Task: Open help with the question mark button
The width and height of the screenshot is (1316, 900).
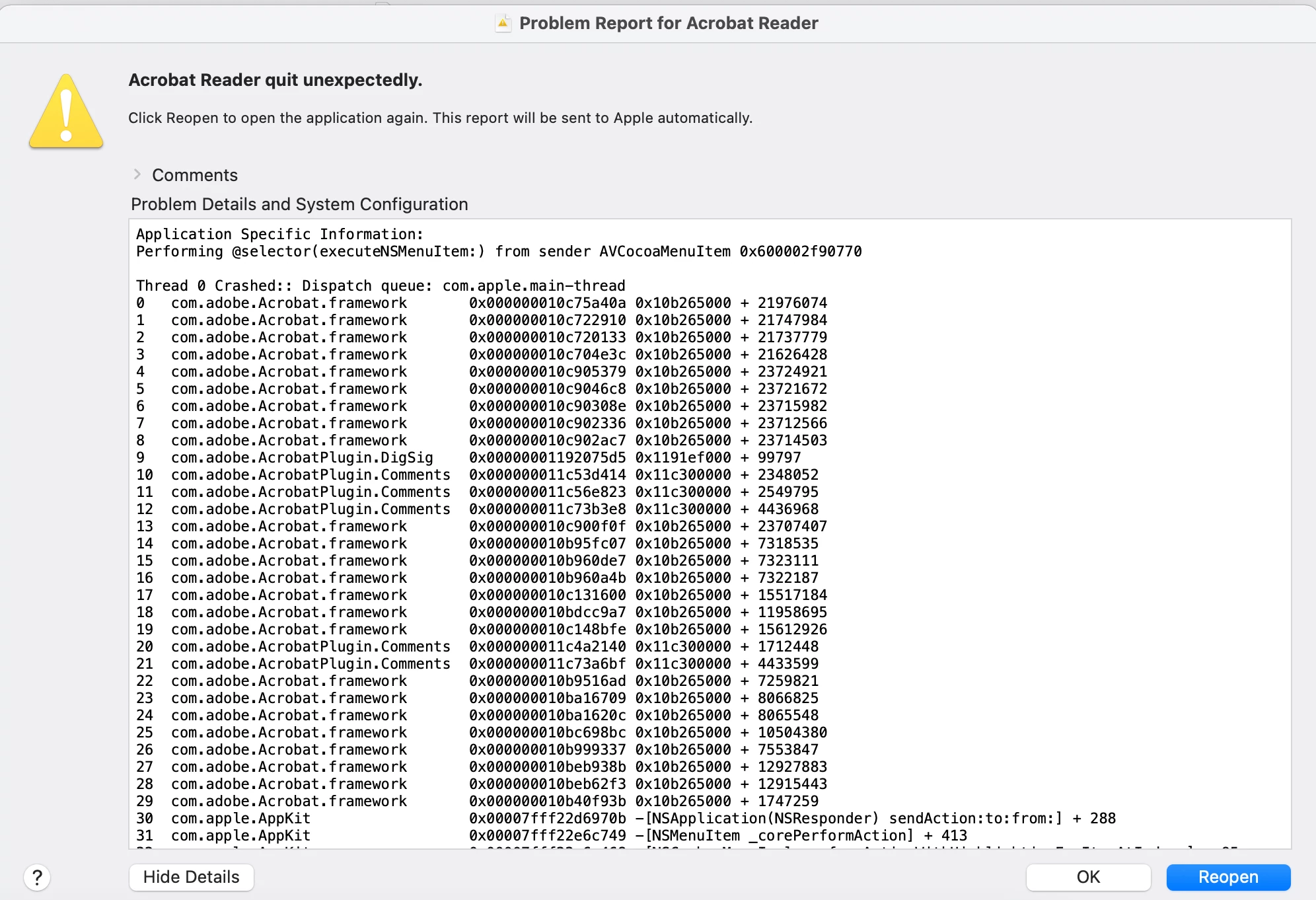Action: [38, 877]
